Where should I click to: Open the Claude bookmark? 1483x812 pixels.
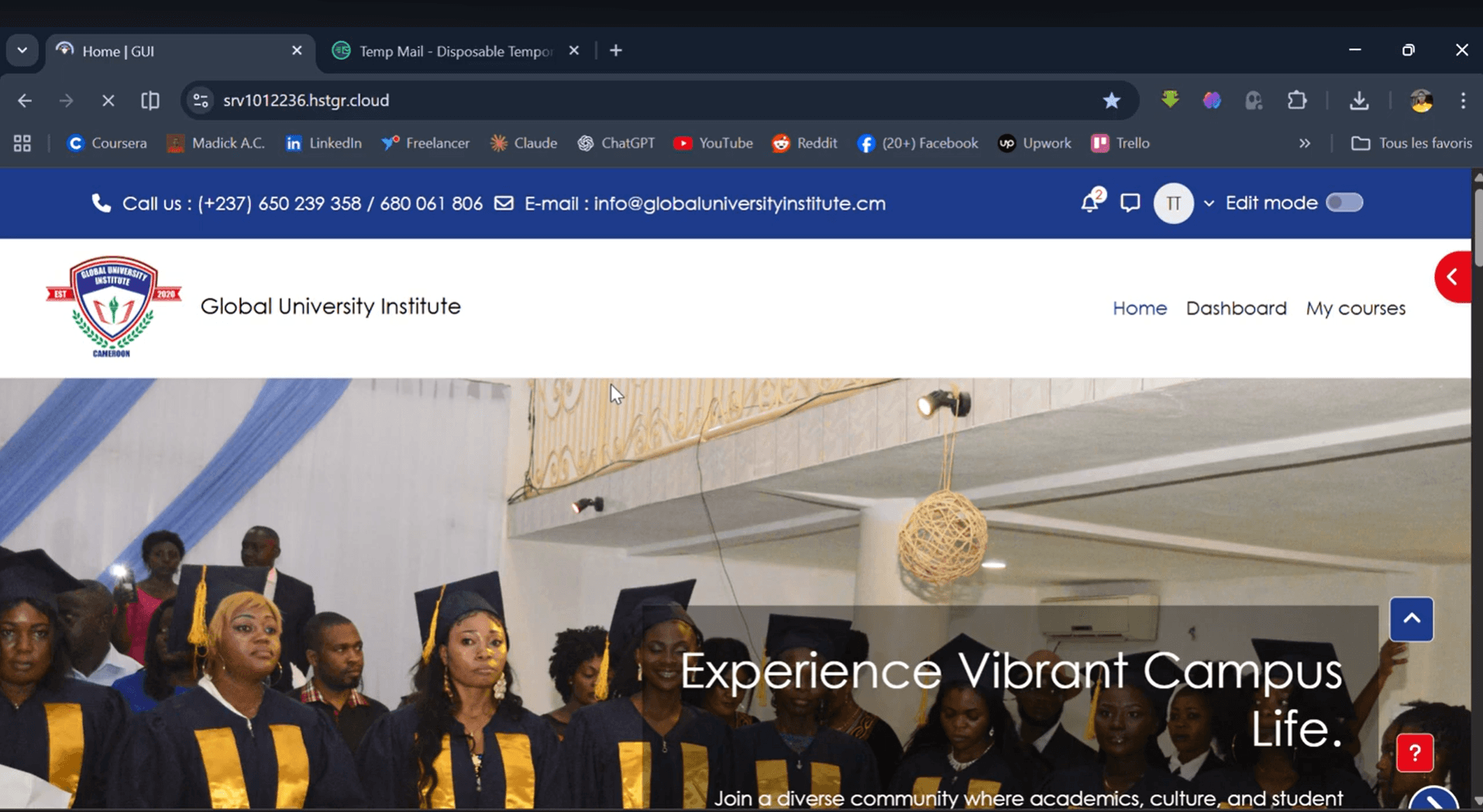[524, 143]
